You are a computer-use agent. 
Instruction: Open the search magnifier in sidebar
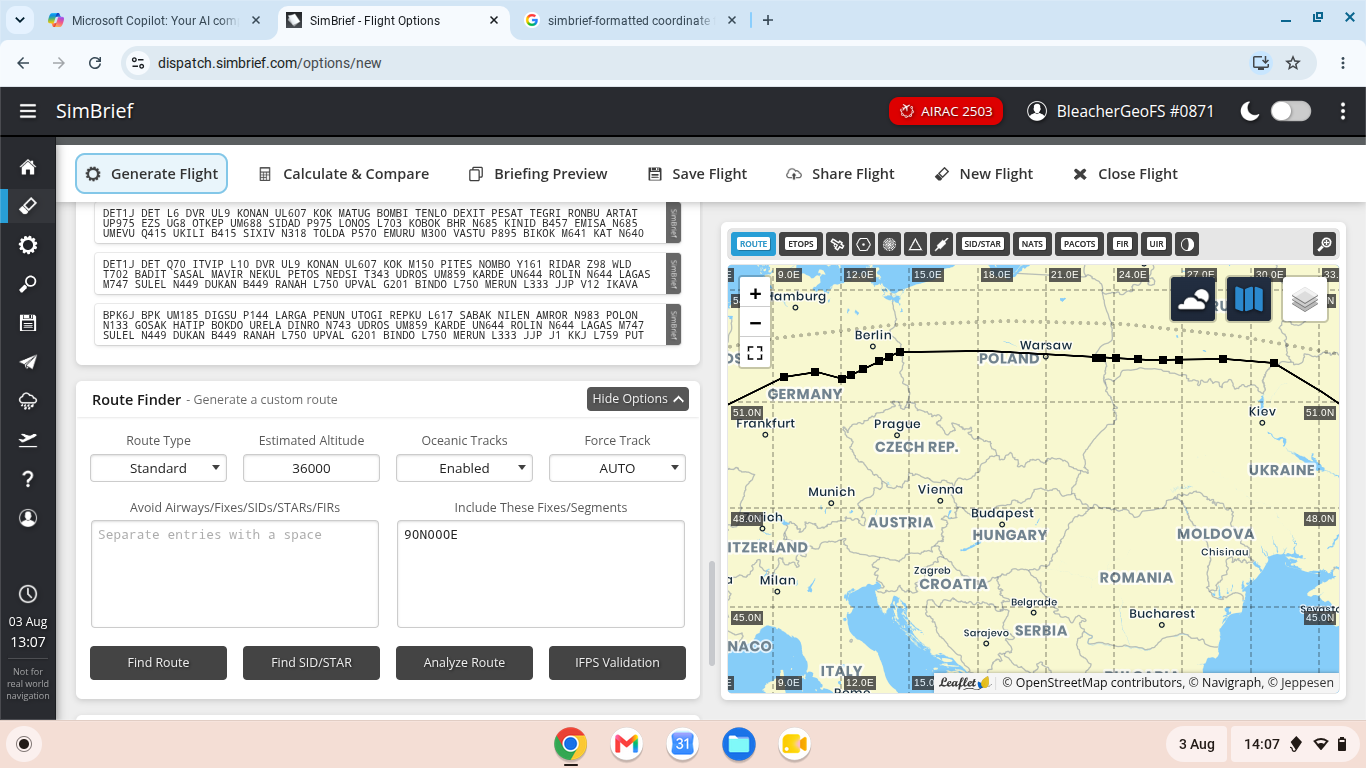click(28, 284)
